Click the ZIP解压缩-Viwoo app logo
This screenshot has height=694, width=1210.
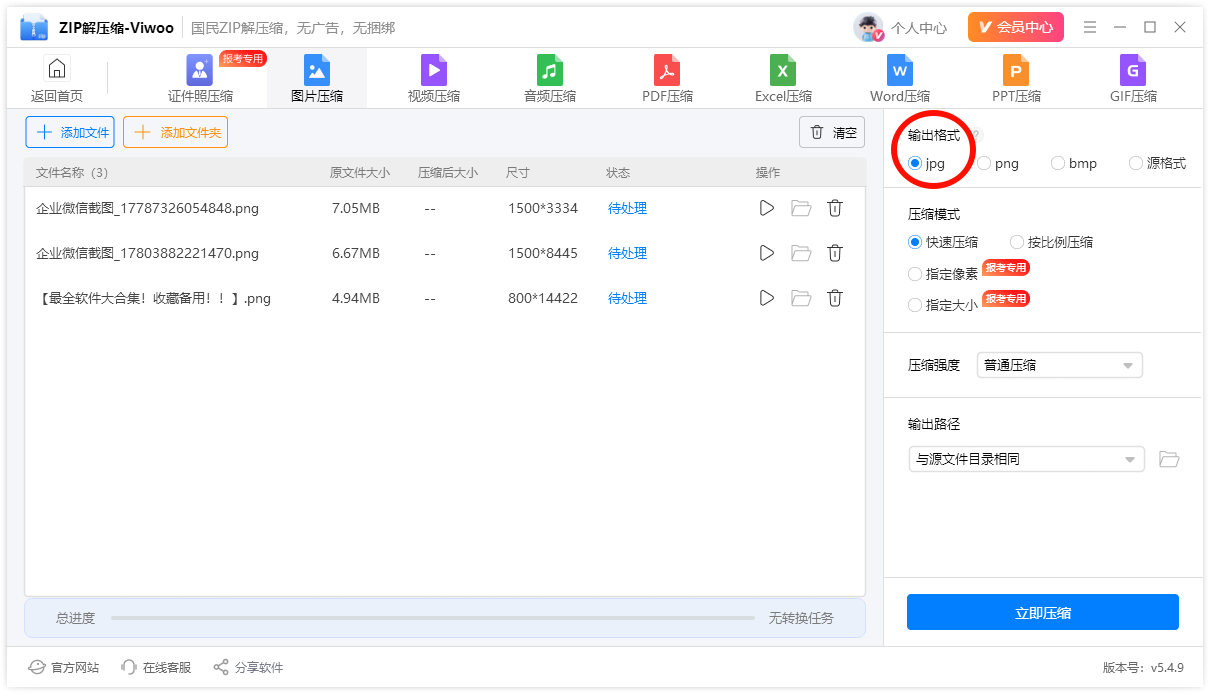click(34, 27)
